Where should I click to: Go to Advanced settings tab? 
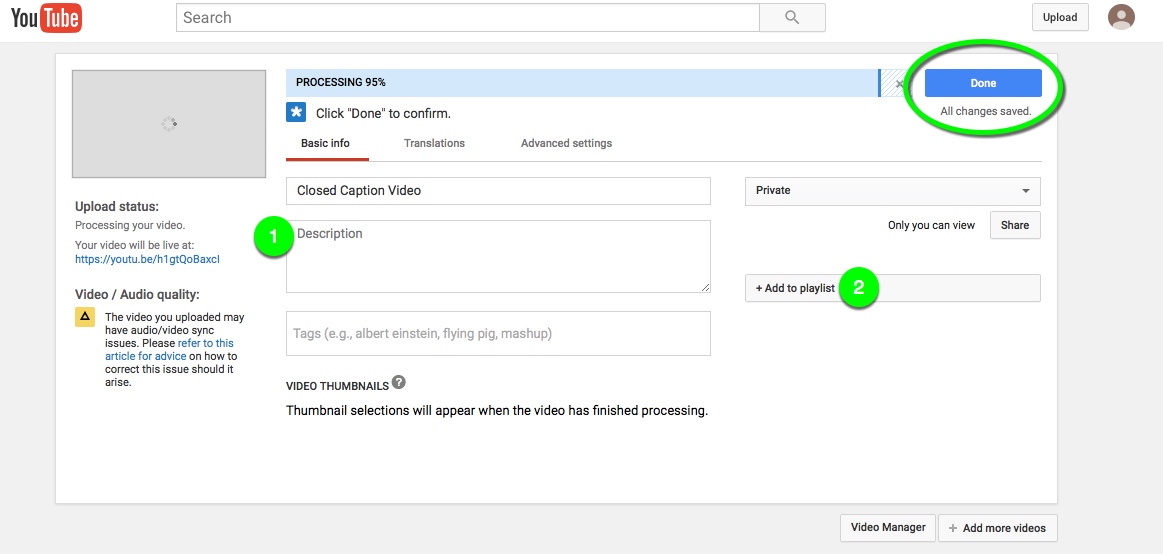click(566, 143)
